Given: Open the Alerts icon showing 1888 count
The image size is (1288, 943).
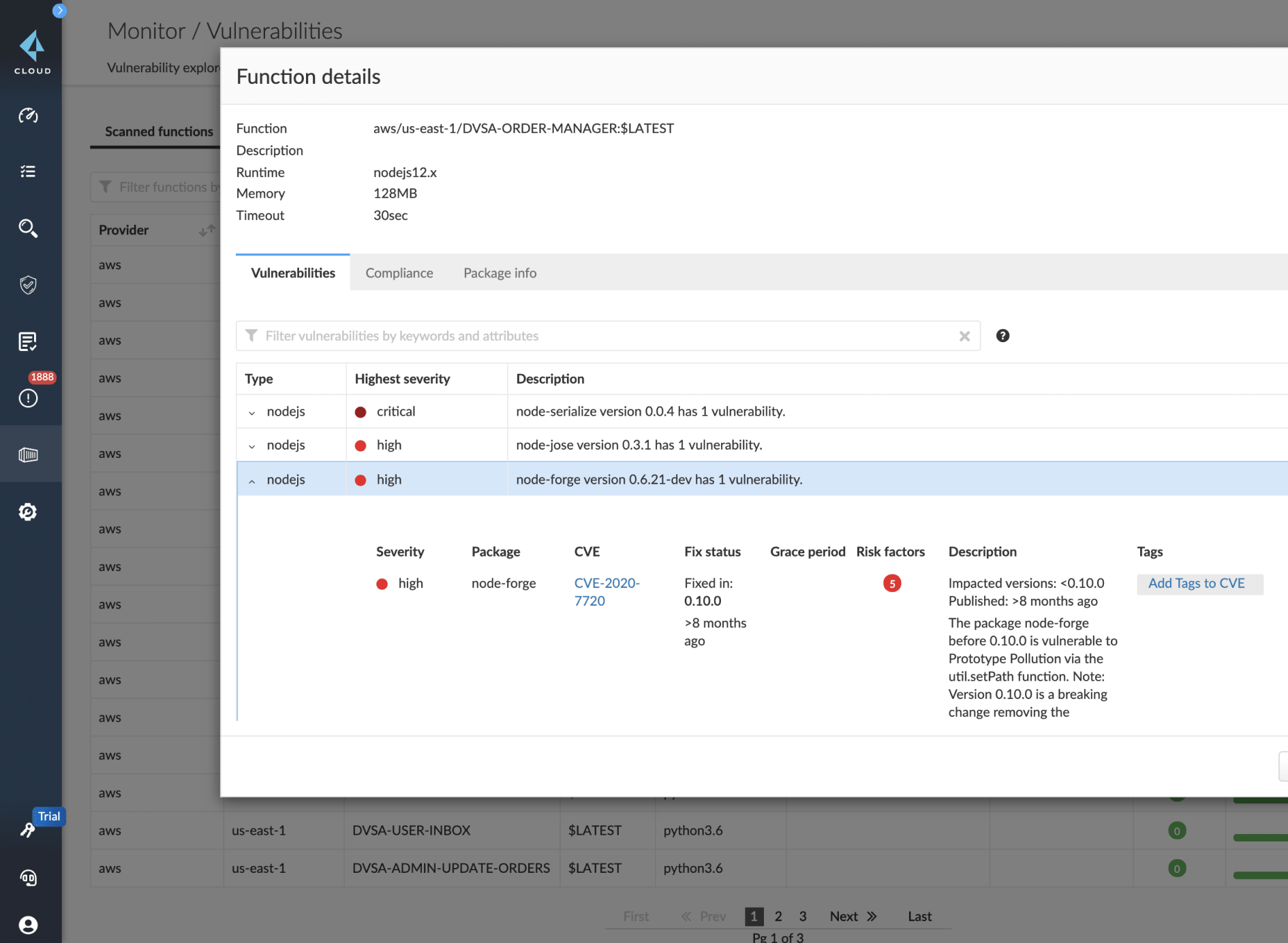Looking at the screenshot, I should point(28,399).
